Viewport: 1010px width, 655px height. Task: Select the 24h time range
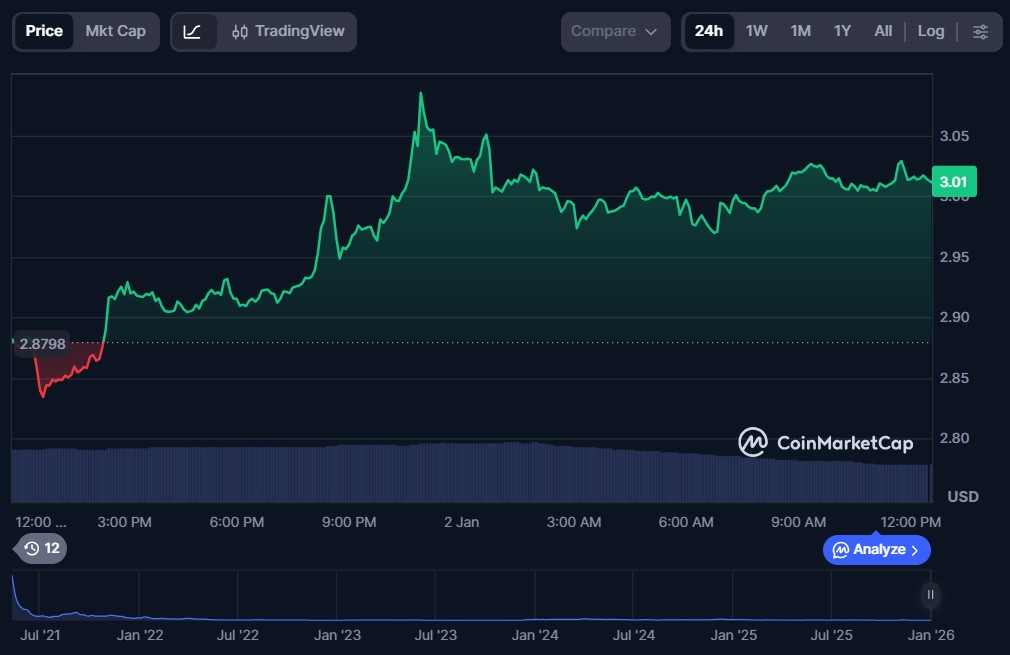pos(708,31)
